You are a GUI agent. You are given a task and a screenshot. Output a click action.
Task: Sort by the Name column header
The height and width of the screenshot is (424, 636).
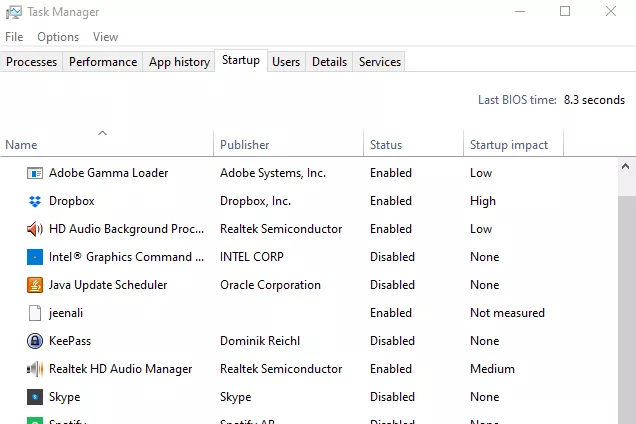[107, 143]
